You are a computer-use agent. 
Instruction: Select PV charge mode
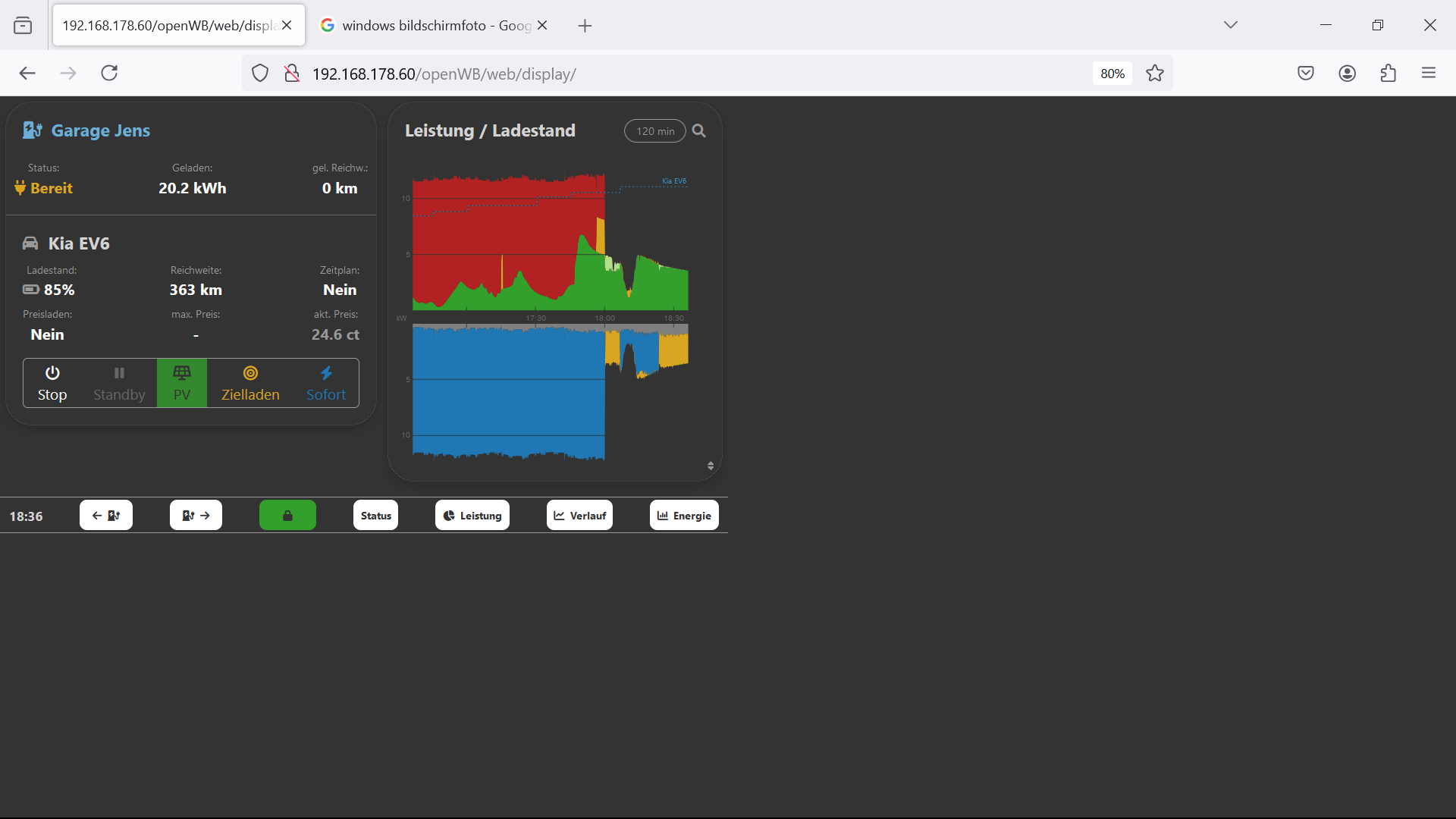[182, 384]
